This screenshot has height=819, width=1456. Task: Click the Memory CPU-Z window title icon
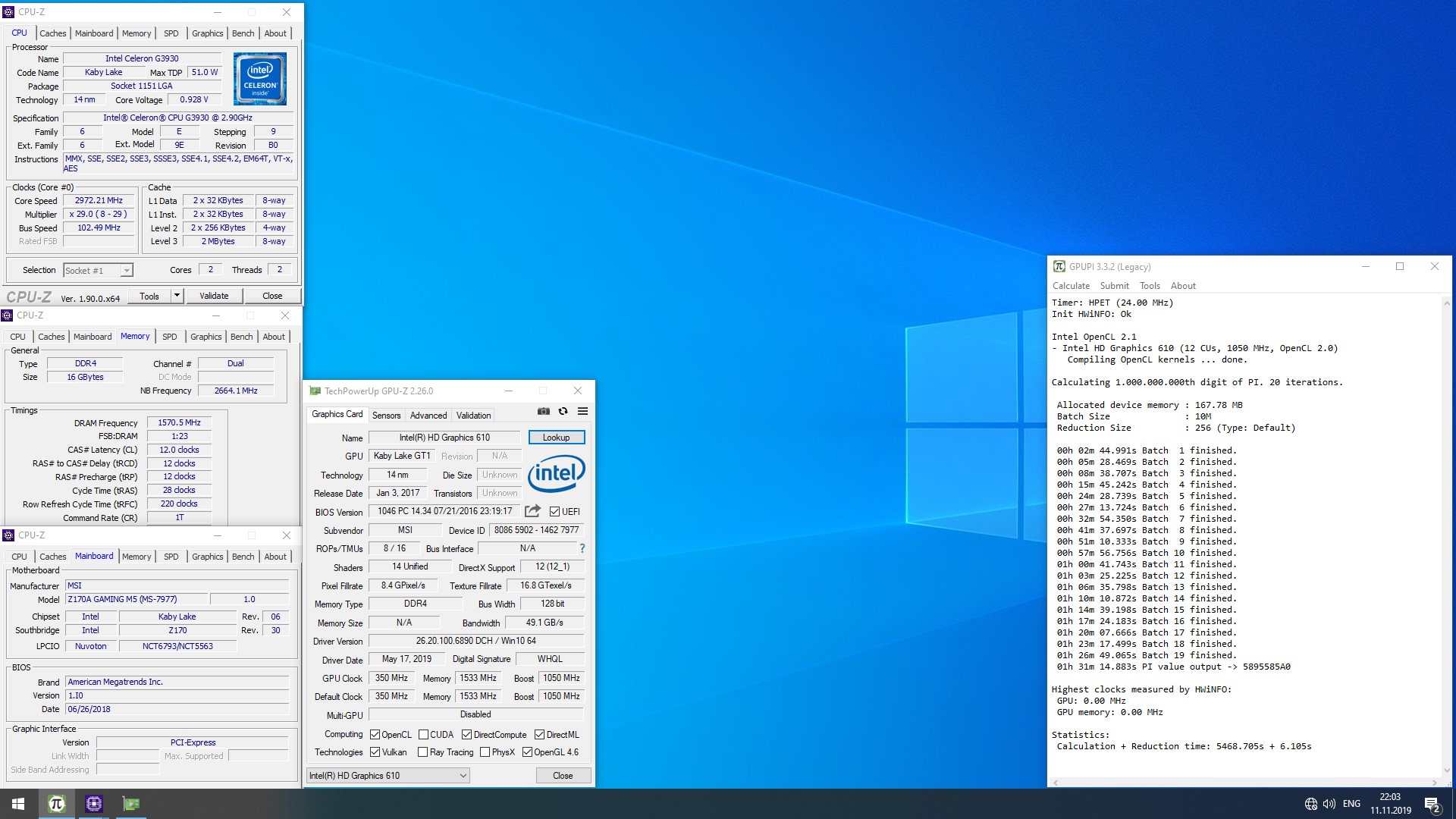tap(8, 315)
